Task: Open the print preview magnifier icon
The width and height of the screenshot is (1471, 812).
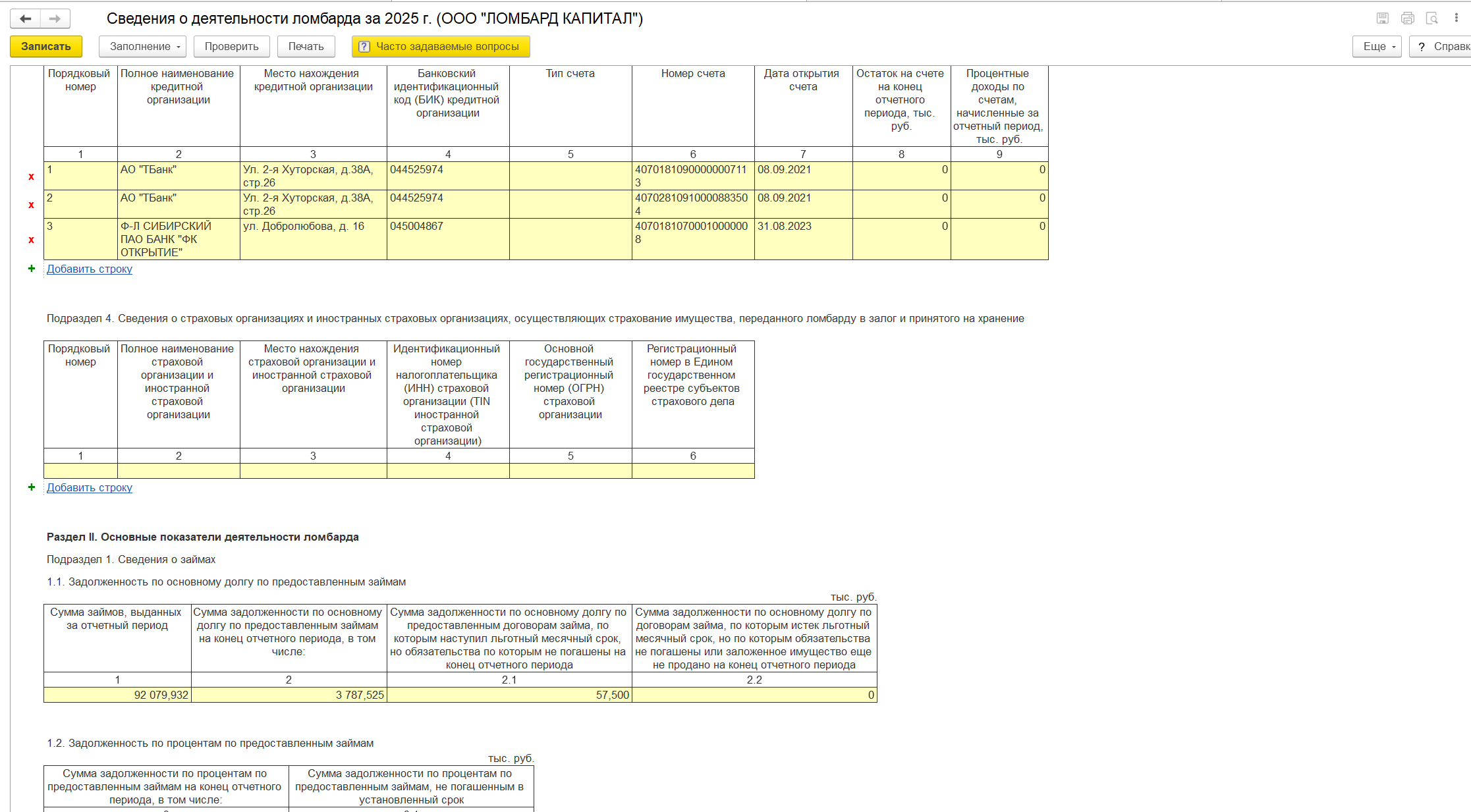Action: (1431, 18)
